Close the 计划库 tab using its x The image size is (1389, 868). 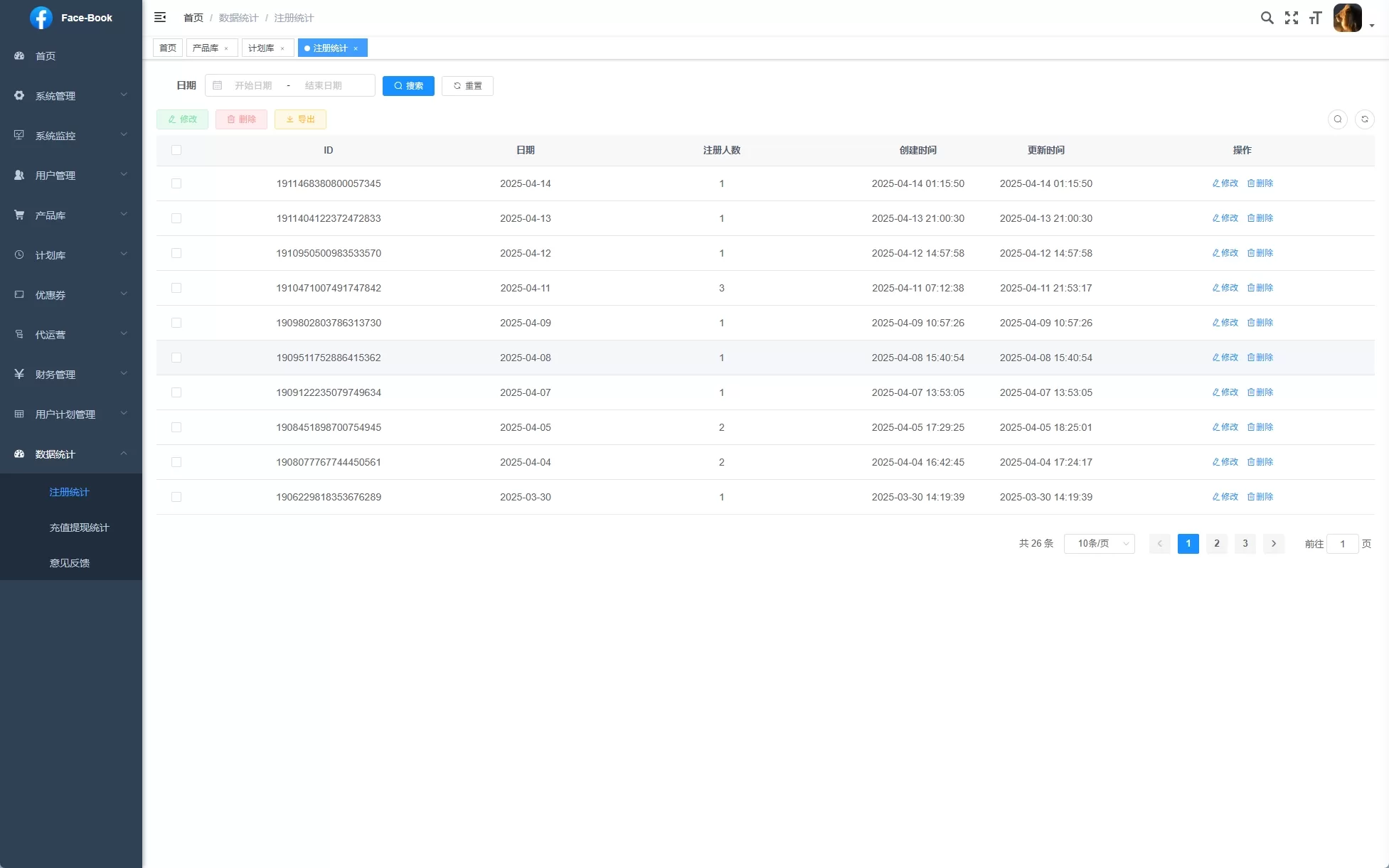point(282,48)
